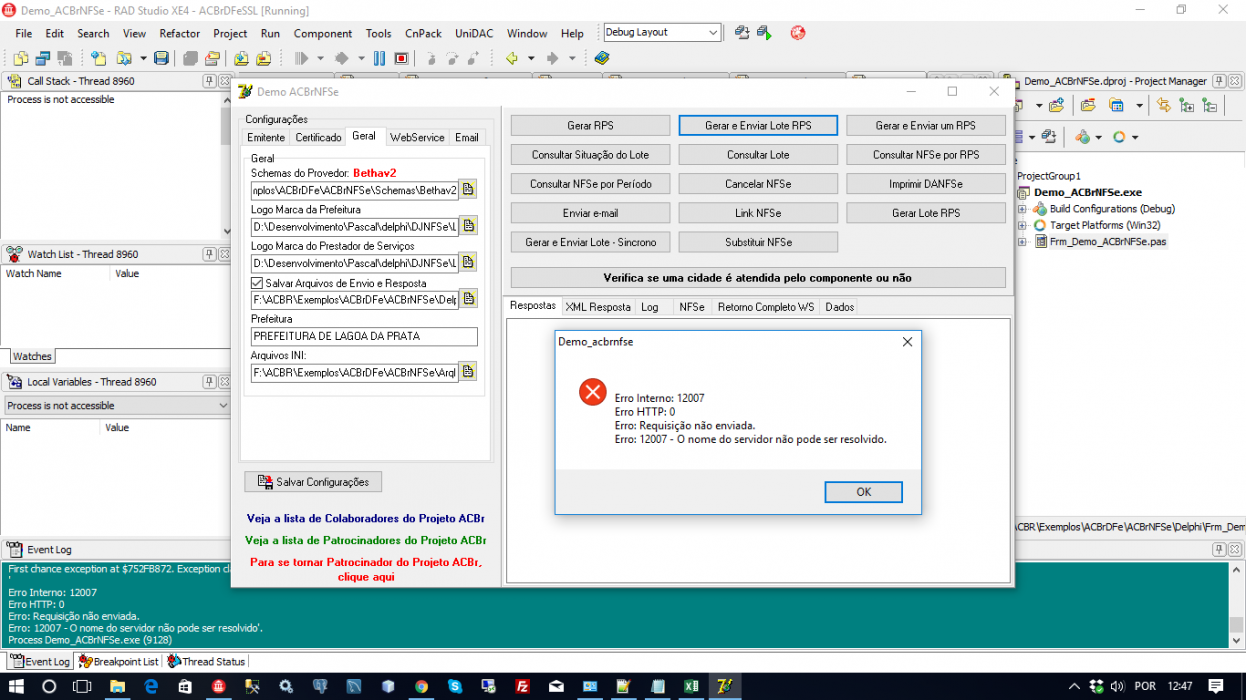Switch to the WebService configuration tab

coord(417,137)
